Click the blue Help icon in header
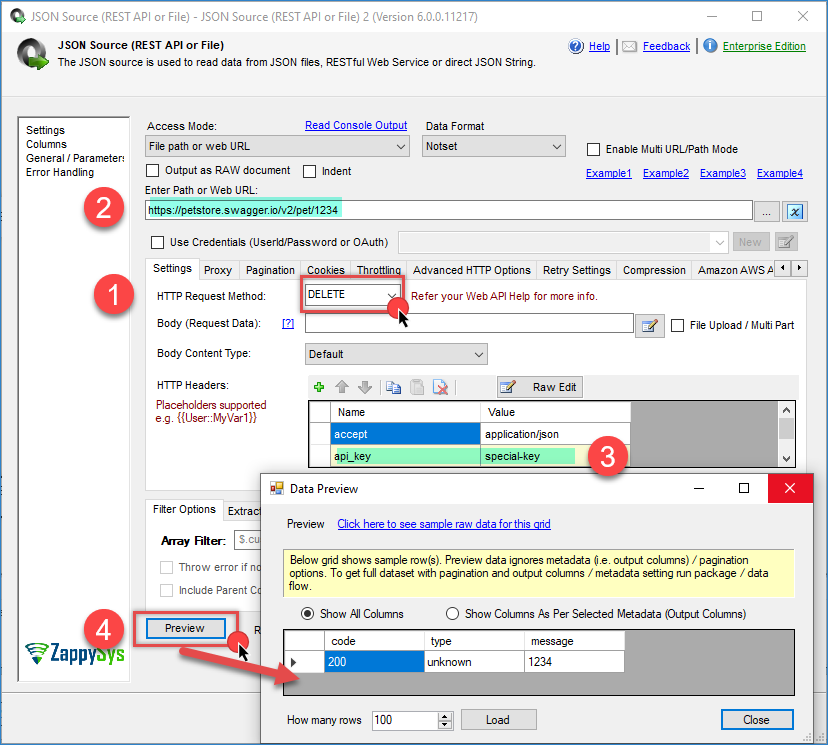 click(x=576, y=46)
